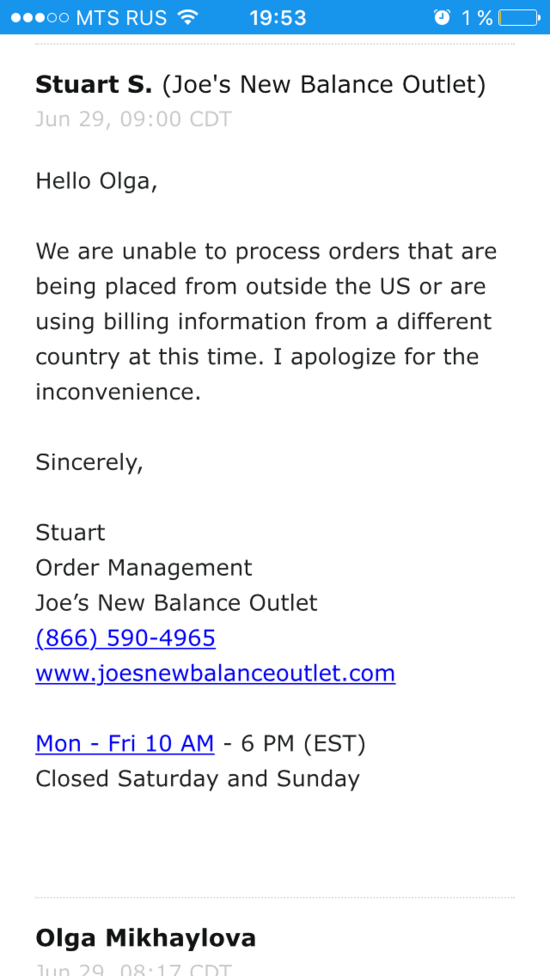Tap the MTS RUS carrier label
550x976 pixels.
tap(121, 17)
